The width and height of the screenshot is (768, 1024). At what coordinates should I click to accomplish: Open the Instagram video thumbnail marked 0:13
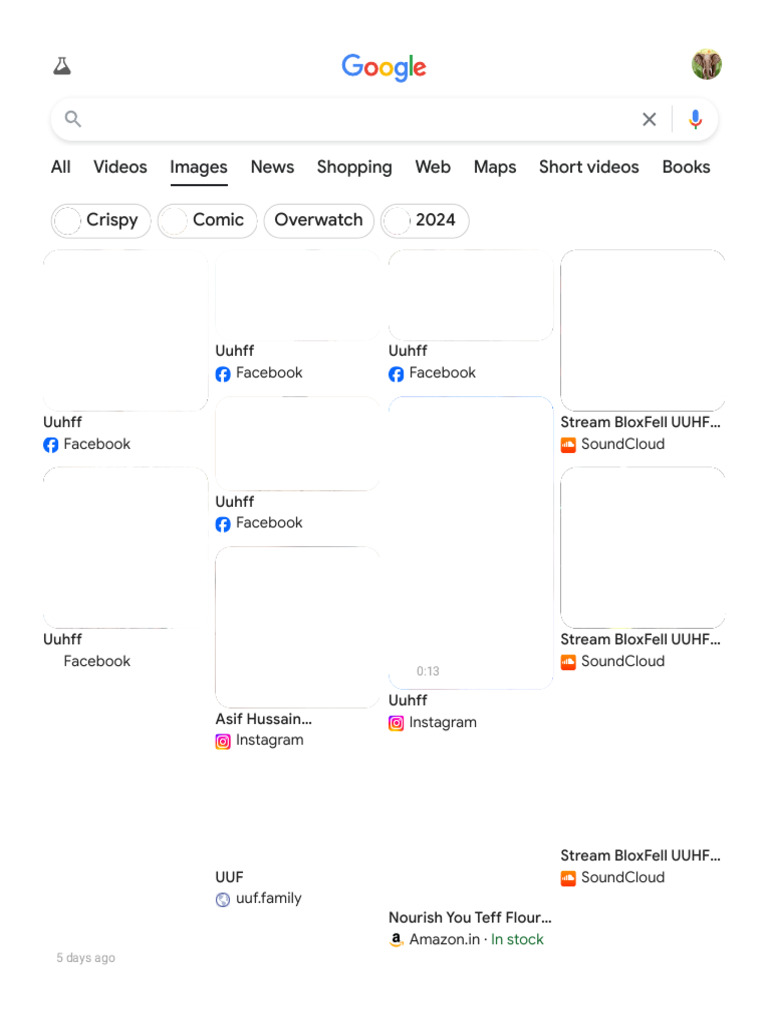pos(470,543)
